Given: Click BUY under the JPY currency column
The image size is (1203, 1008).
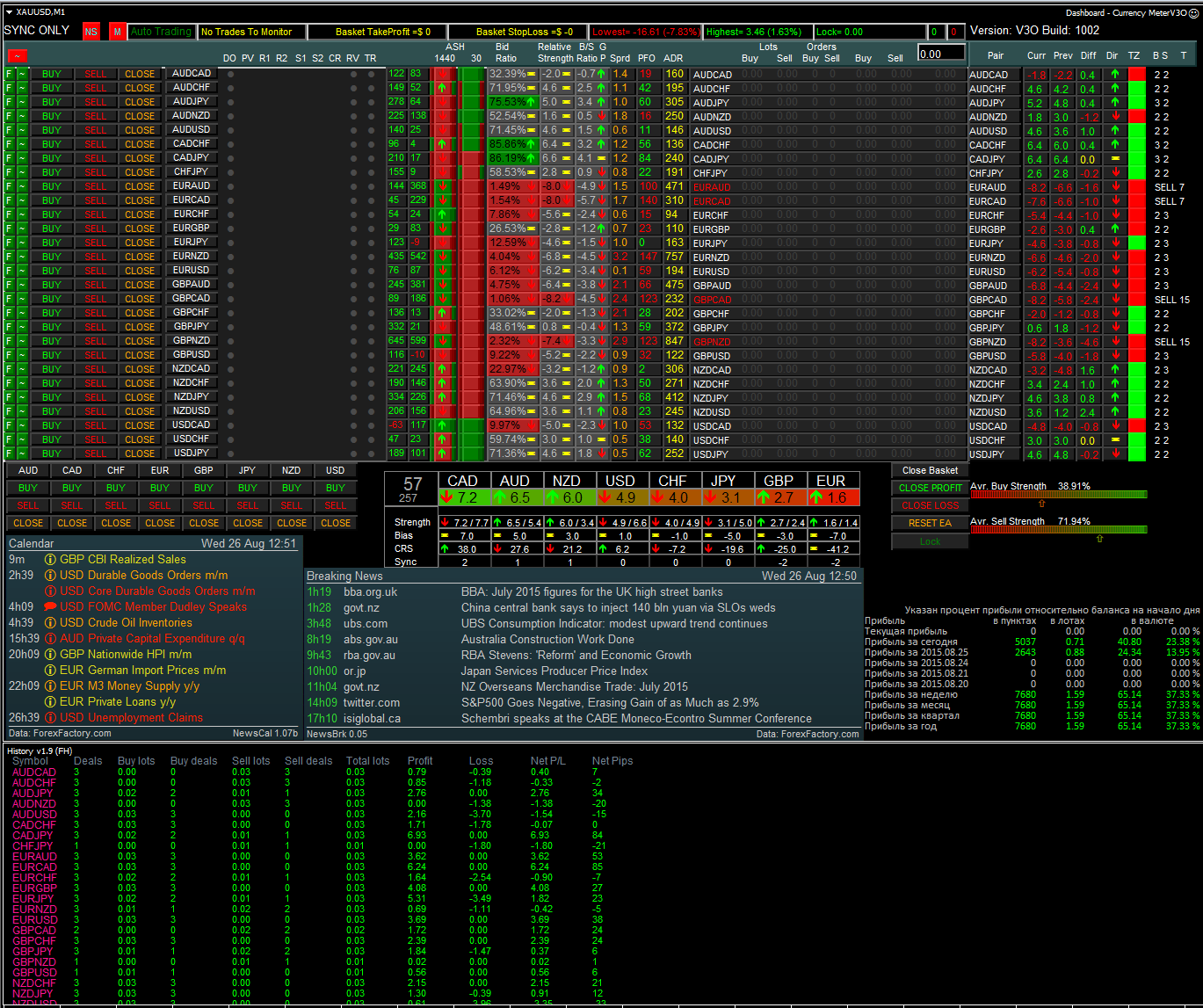Looking at the screenshot, I should pyautogui.click(x=248, y=488).
